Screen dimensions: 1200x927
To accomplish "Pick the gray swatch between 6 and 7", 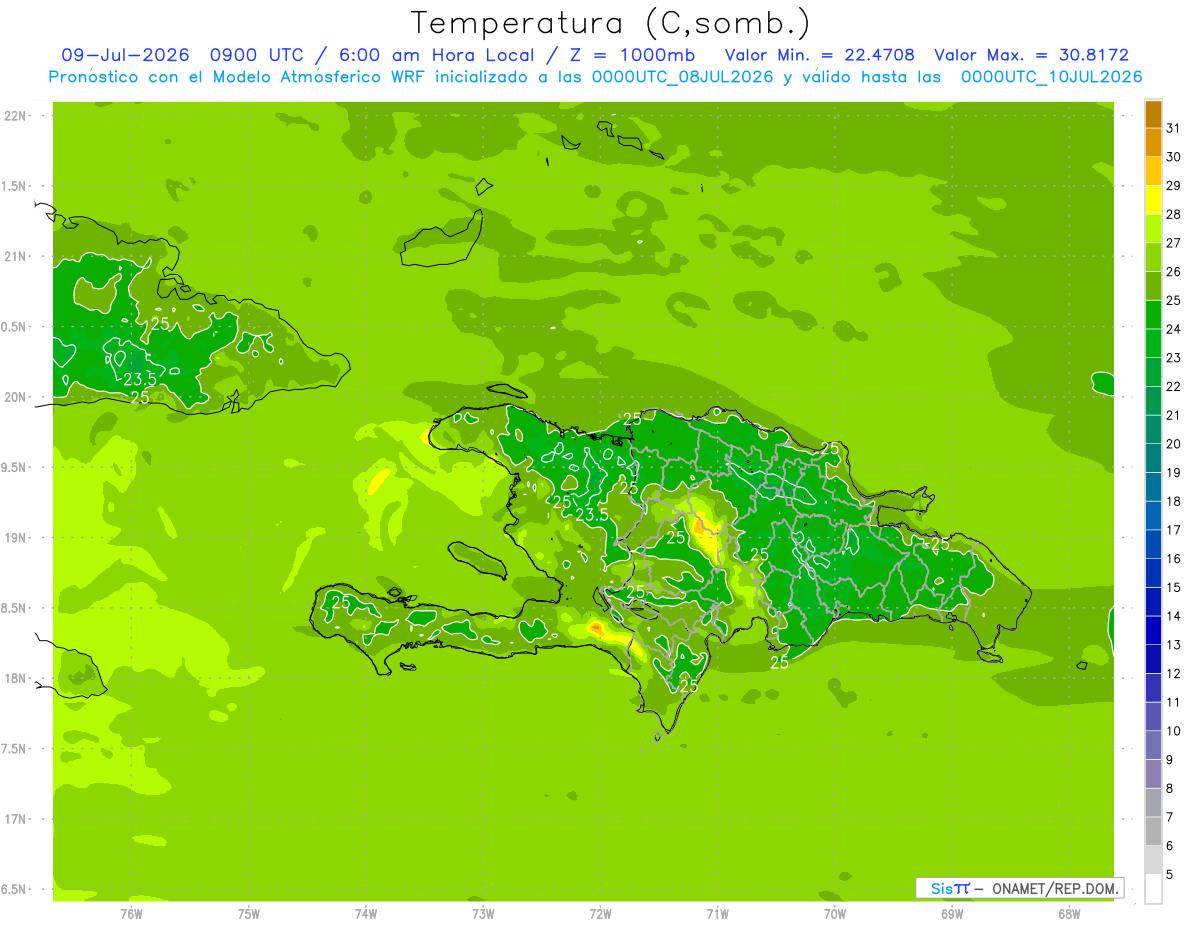I will pyautogui.click(x=1153, y=831).
